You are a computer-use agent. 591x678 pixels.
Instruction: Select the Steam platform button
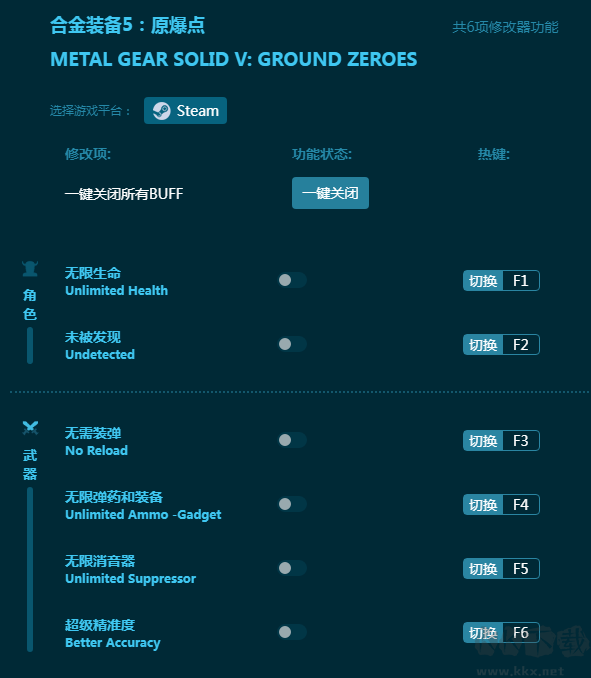tap(185, 111)
